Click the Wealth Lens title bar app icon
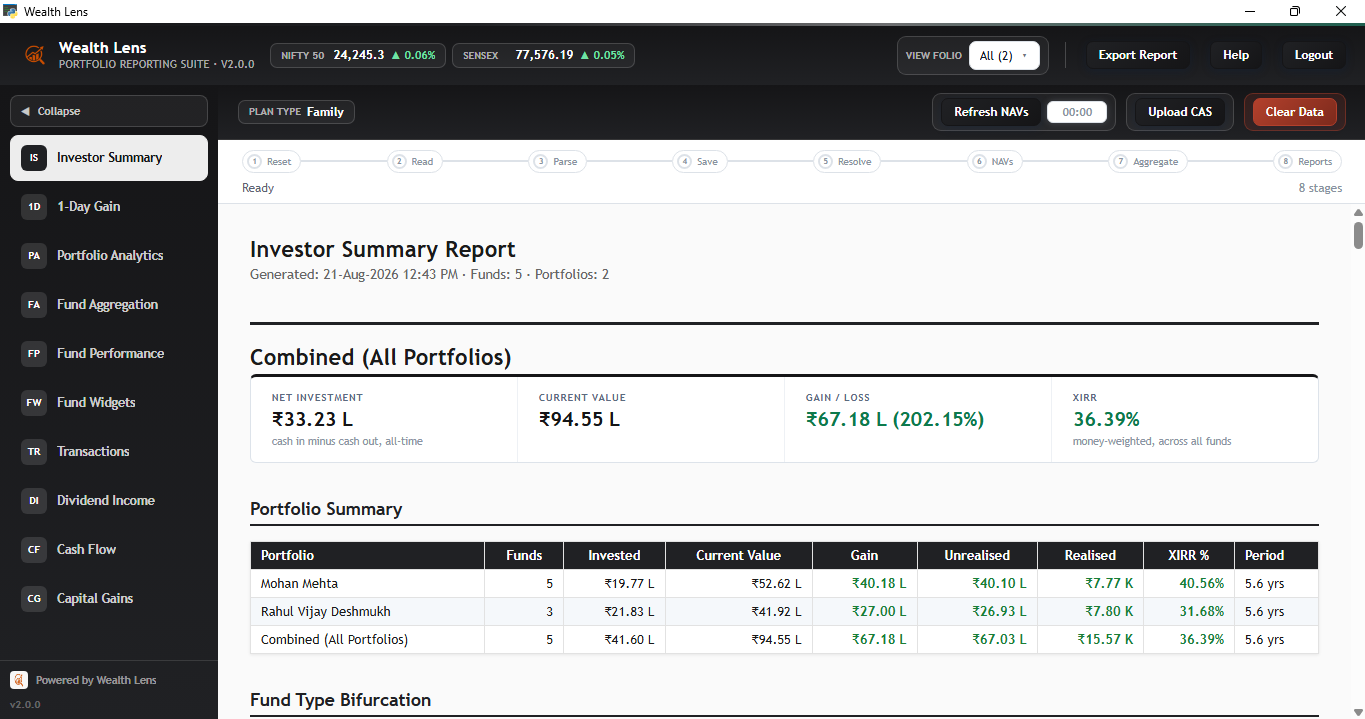This screenshot has height=719, width=1365. click(10, 11)
